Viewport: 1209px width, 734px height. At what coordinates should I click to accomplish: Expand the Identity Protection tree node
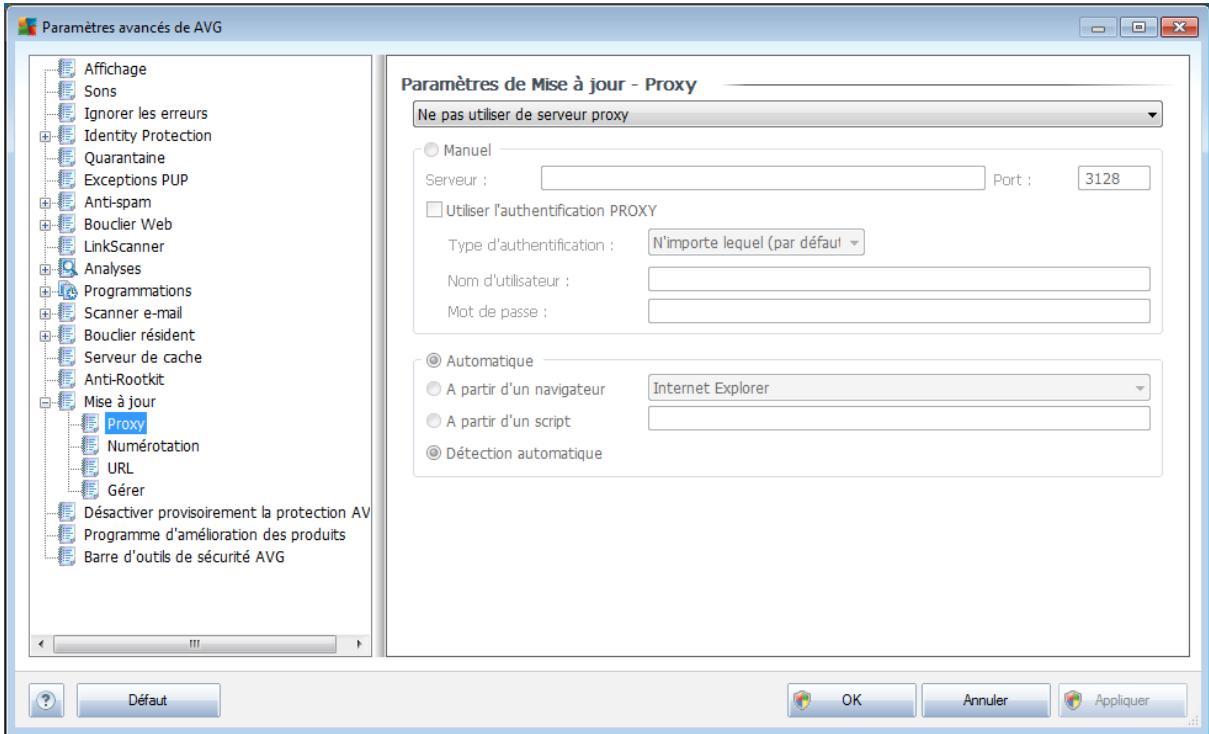coord(46,136)
